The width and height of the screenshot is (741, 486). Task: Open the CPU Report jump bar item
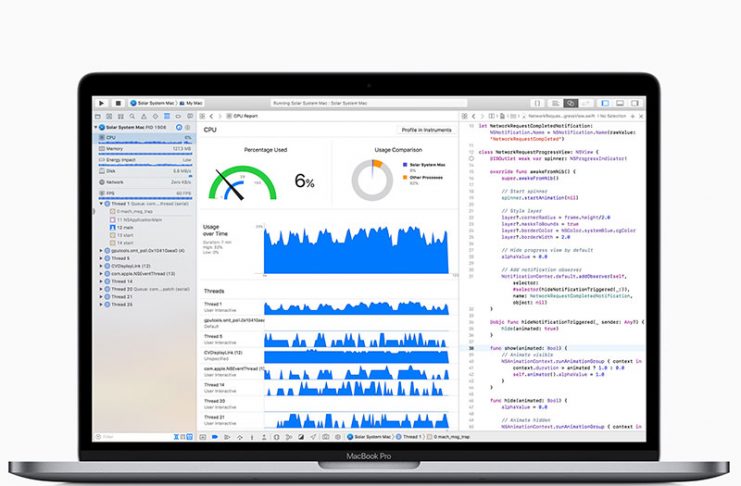click(x=246, y=116)
